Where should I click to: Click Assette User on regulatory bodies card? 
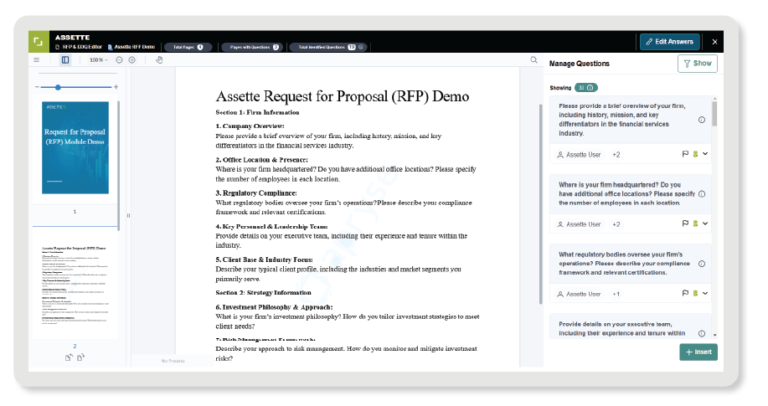[579, 294]
